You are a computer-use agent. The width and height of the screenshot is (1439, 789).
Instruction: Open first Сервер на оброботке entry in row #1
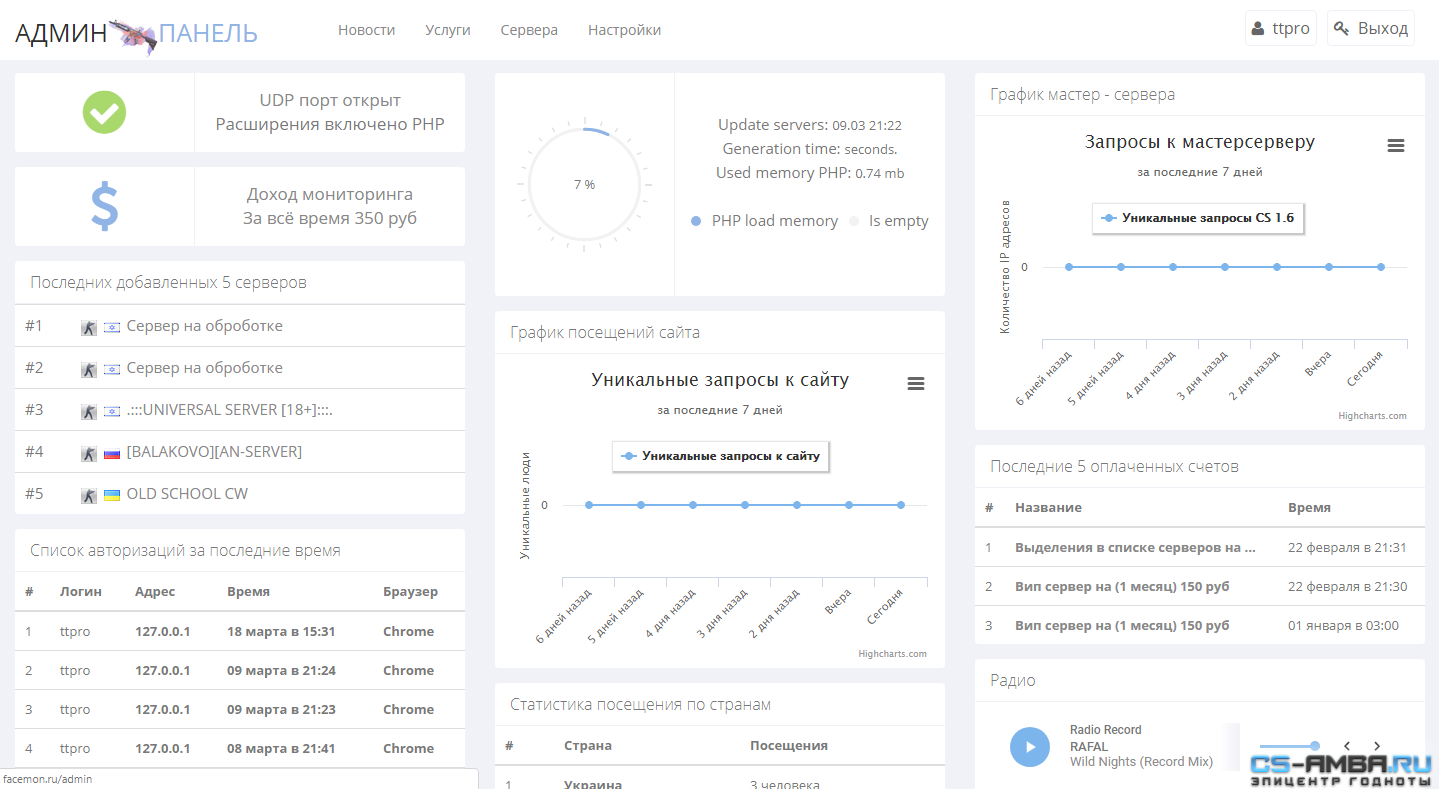click(x=204, y=326)
